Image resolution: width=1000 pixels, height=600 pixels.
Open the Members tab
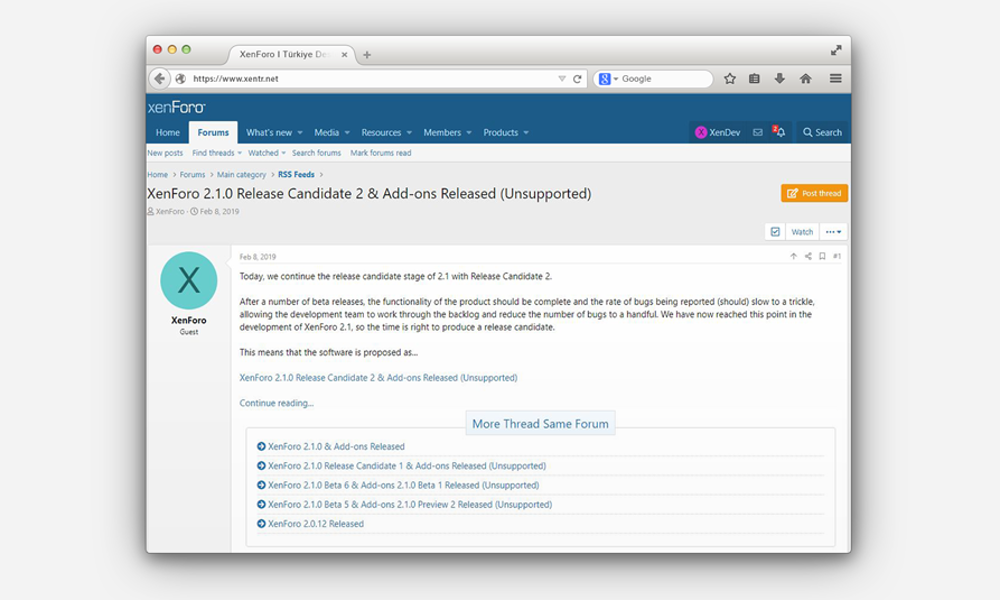442,133
